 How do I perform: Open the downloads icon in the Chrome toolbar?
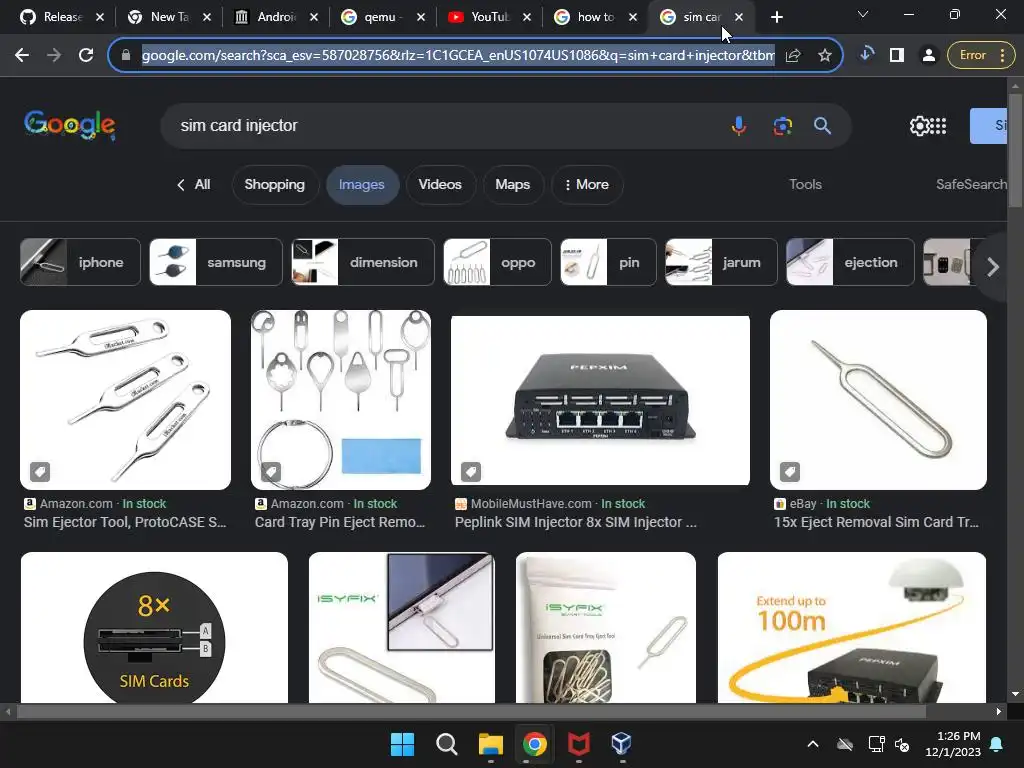point(866,54)
